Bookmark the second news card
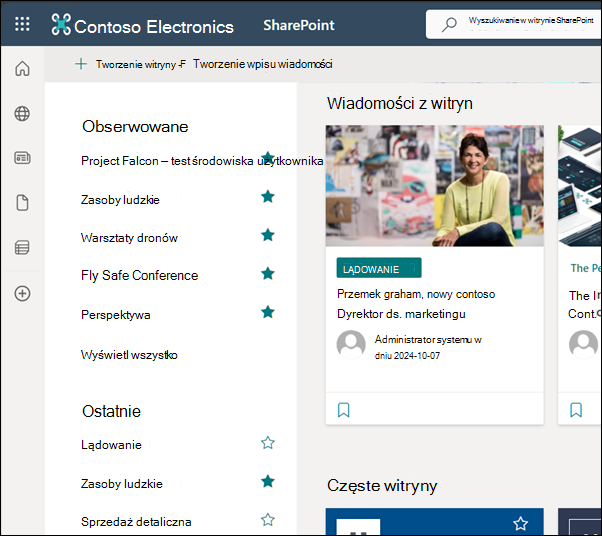This screenshot has height=536, width=602. point(576,410)
